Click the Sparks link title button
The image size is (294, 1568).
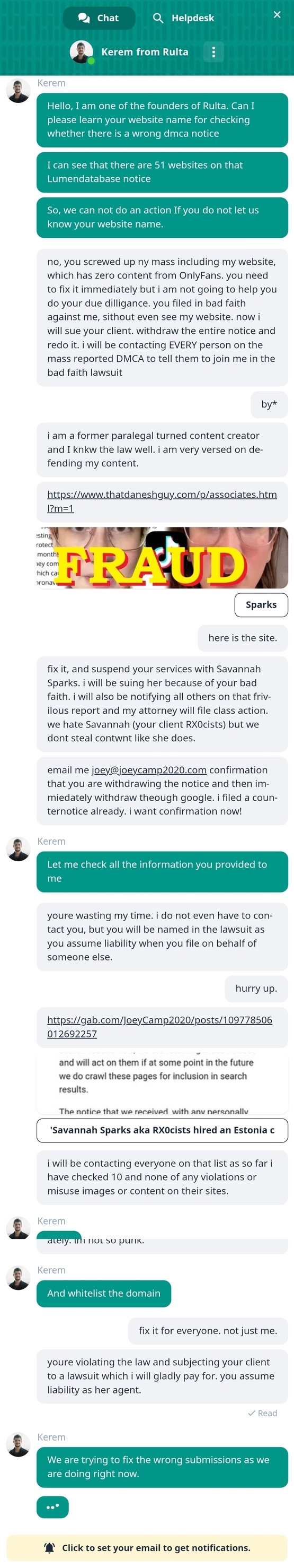(261, 604)
